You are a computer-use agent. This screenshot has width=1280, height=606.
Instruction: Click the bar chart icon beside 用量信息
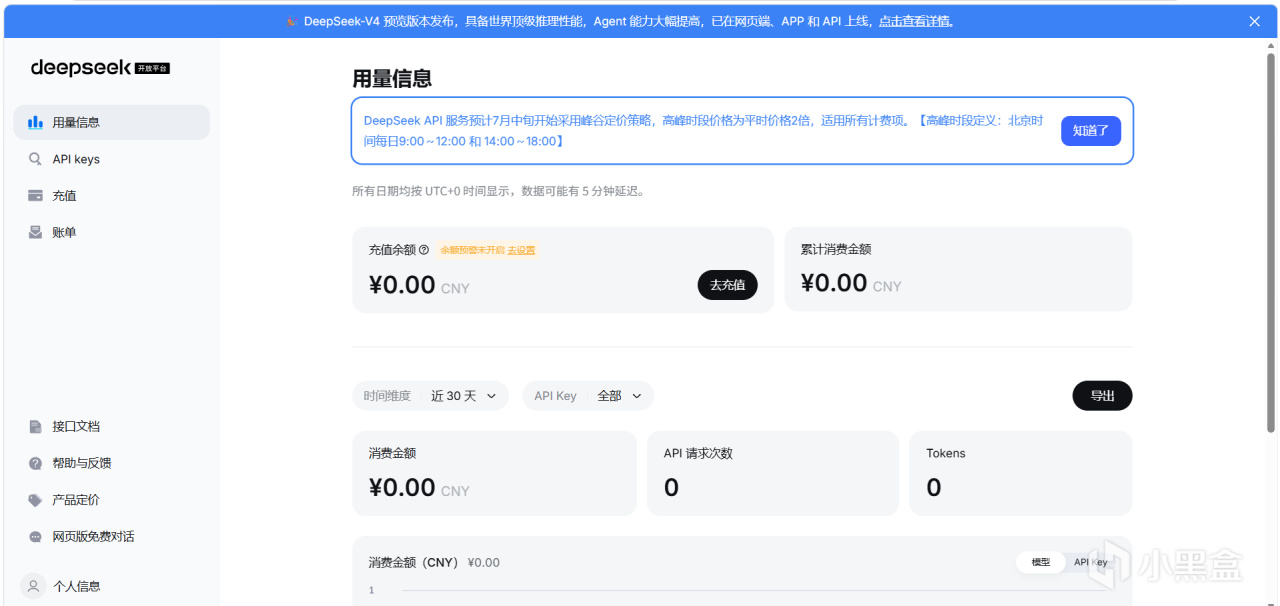[35, 122]
